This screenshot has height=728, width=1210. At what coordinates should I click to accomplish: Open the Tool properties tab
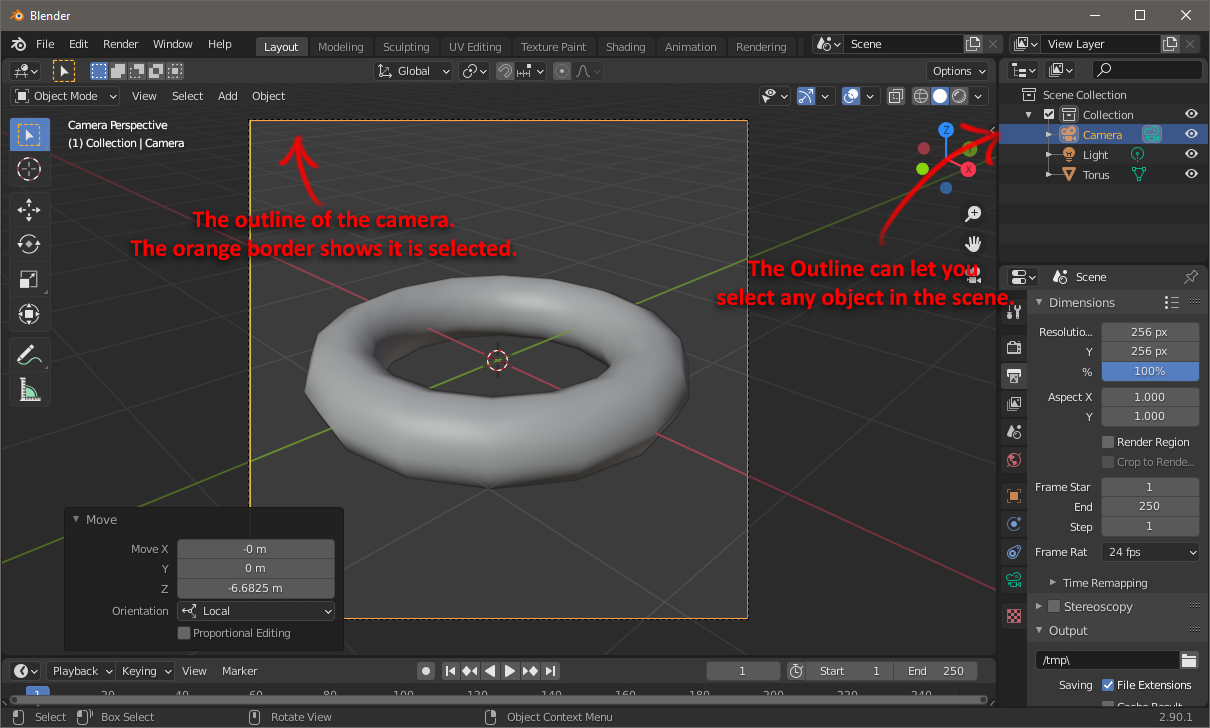point(1014,312)
